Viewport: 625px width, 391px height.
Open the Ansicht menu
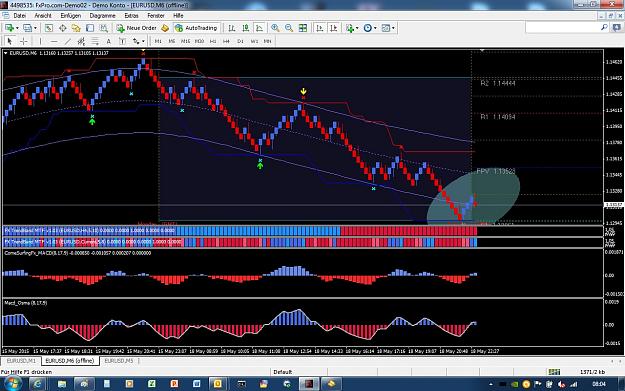[43, 16]
